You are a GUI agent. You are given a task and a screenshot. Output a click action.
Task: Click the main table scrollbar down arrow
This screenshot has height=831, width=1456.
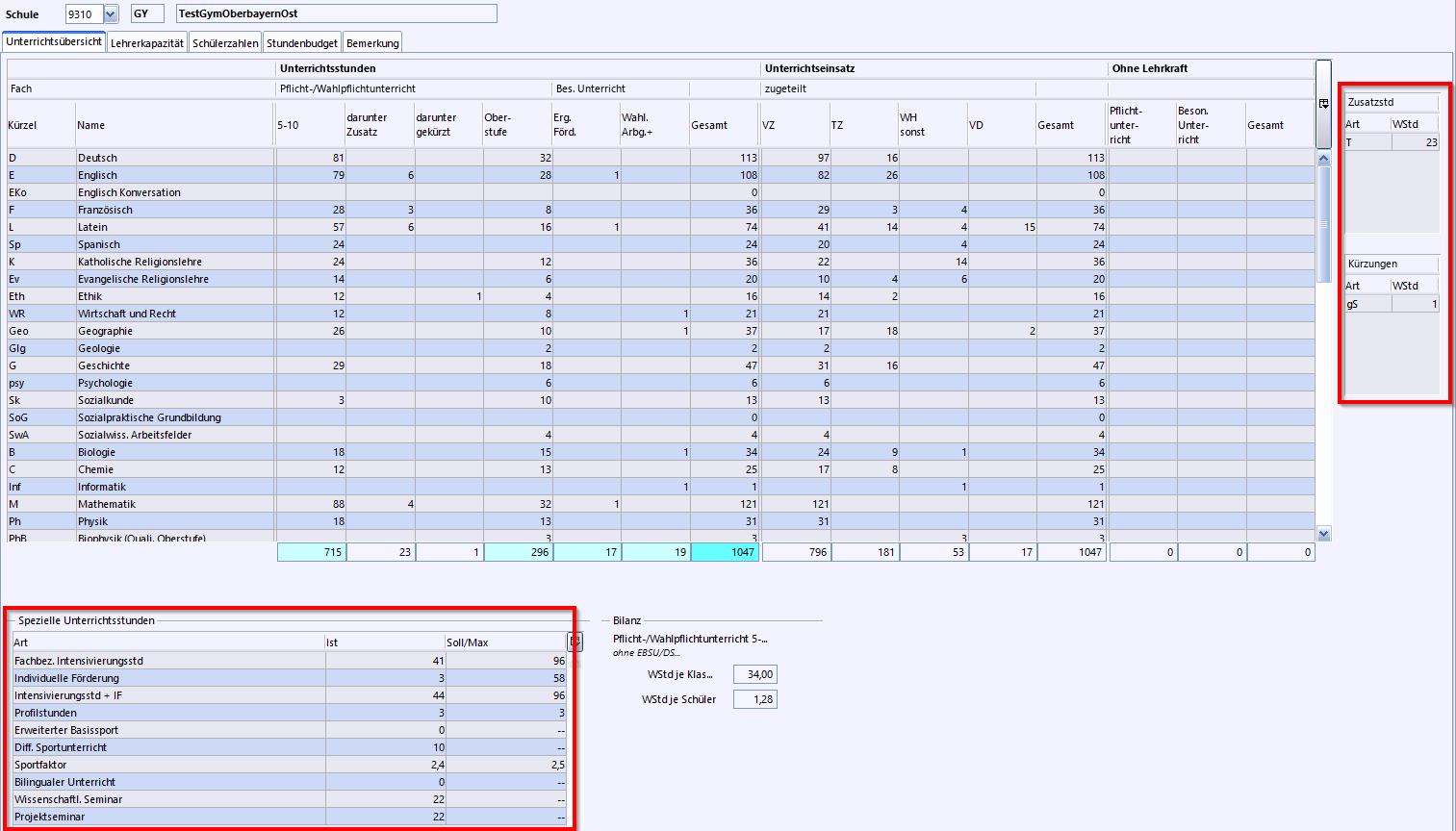coord(1323,534)
